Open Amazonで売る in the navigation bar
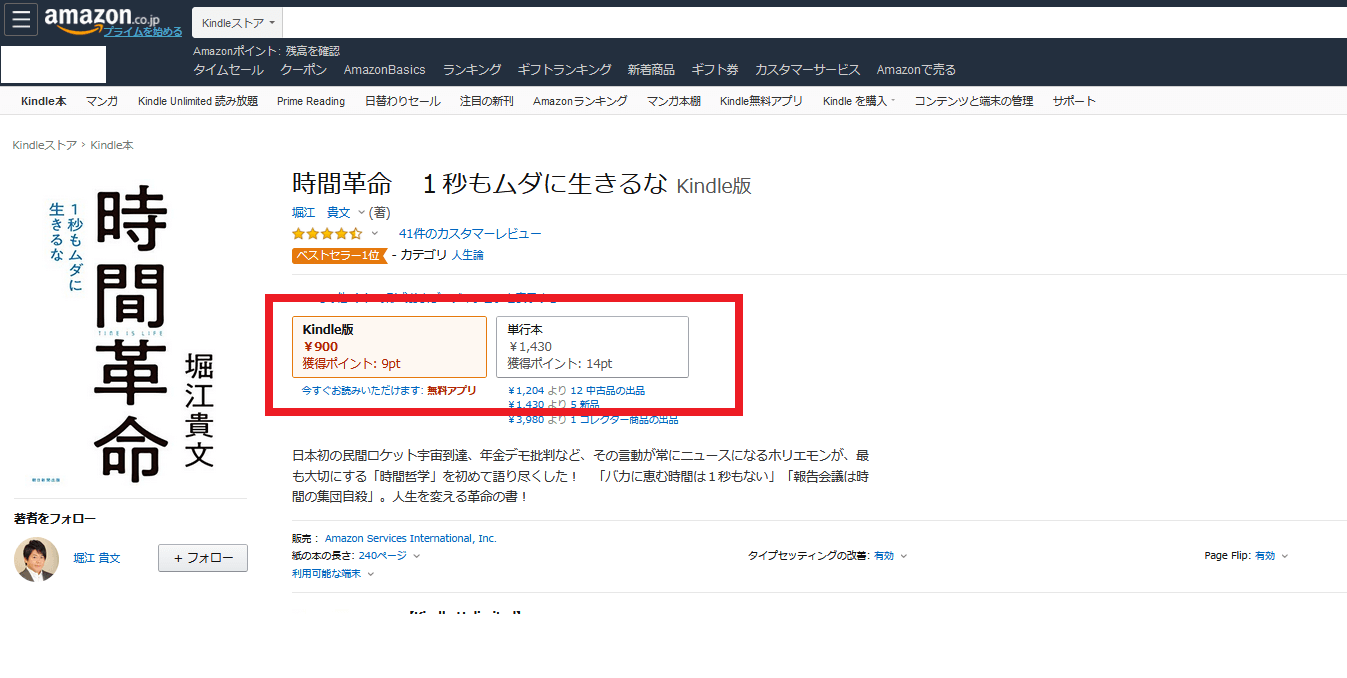 click(916, 70)
